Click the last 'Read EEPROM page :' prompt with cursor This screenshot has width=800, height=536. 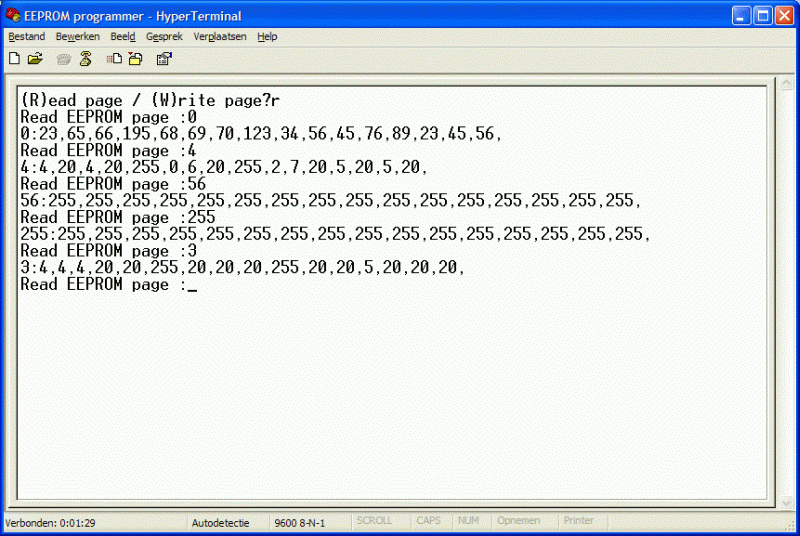tap(109, 285)
